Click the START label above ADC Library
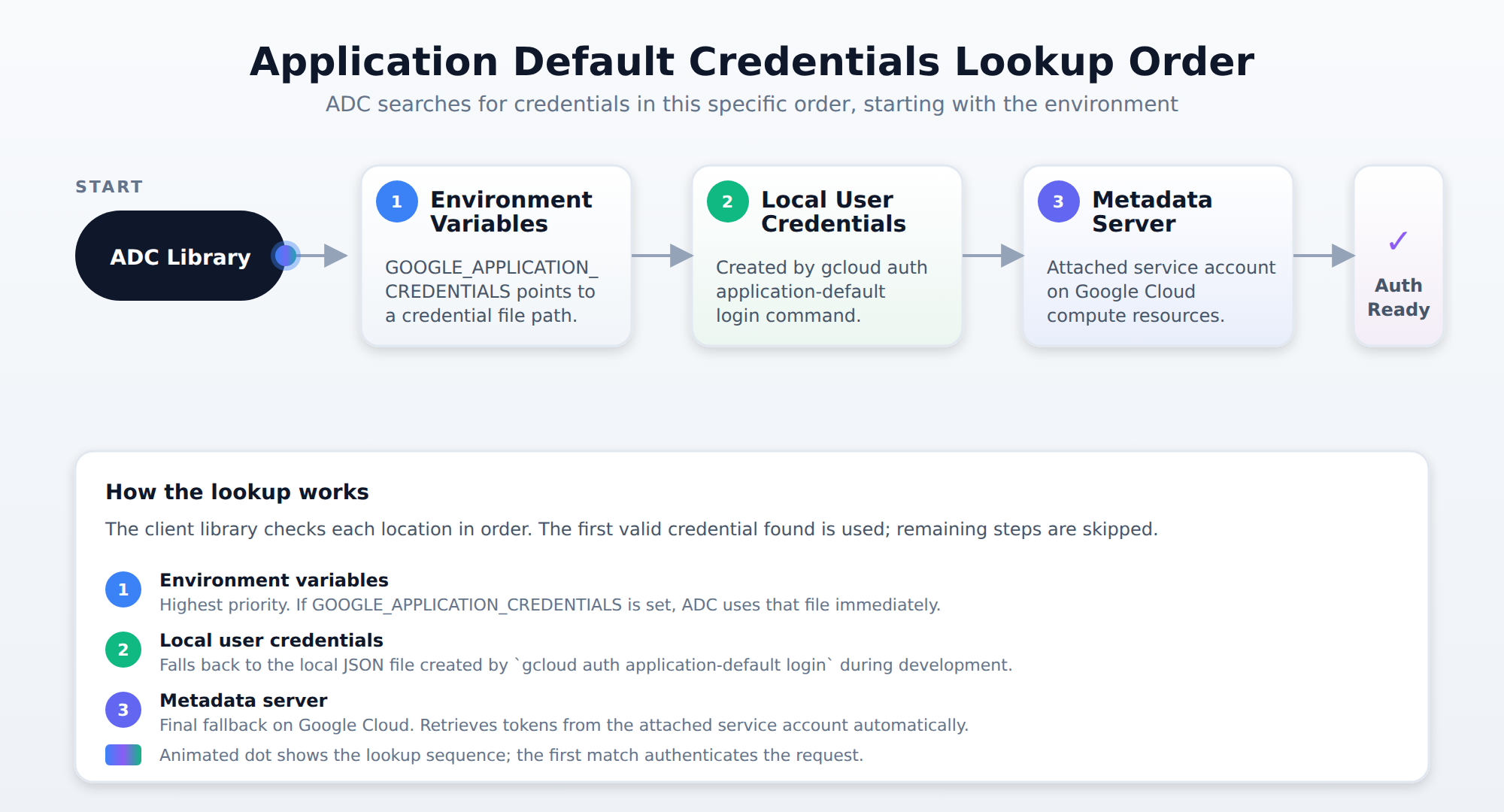The height and width of the screenshot is (812, 1504). tap(109, 186)
